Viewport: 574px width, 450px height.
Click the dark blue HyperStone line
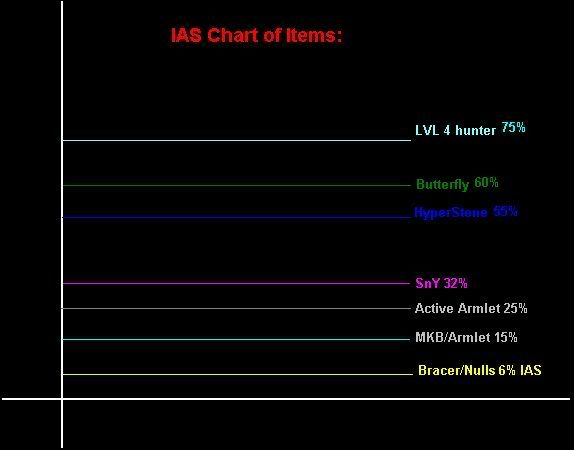[x=237, y=217]
